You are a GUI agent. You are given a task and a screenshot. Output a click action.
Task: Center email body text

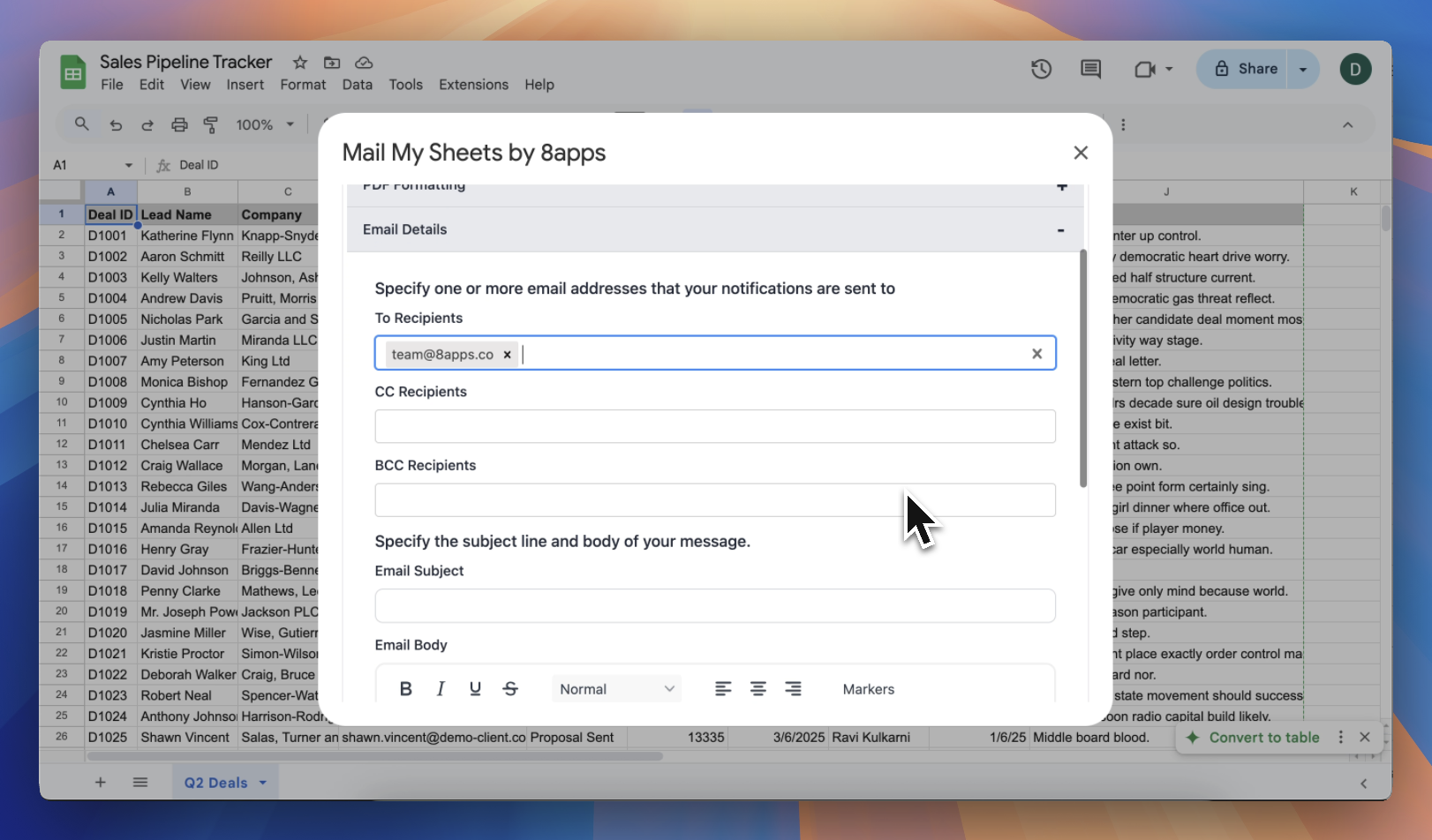tap(758, 689)
